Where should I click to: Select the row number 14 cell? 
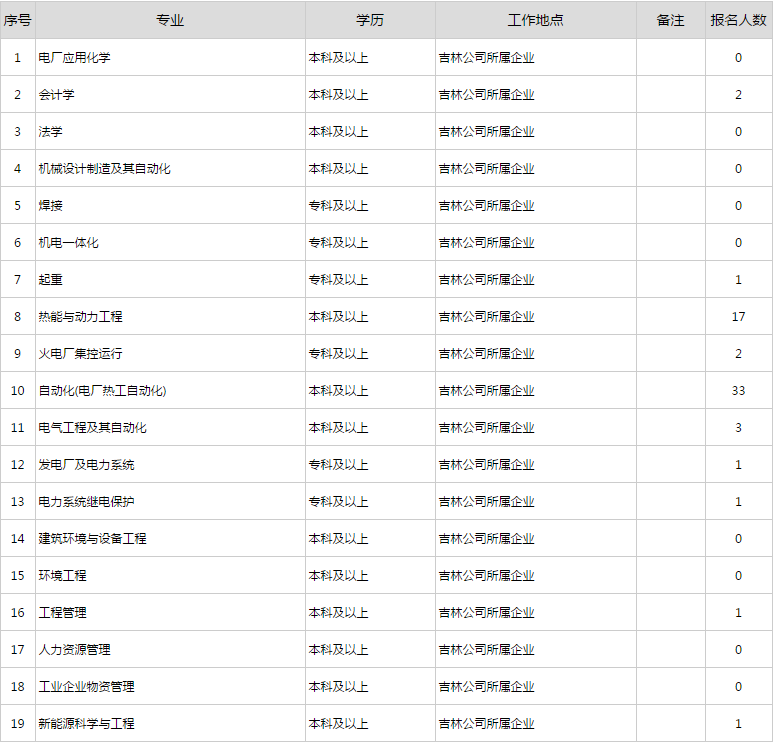coord(17,539)
